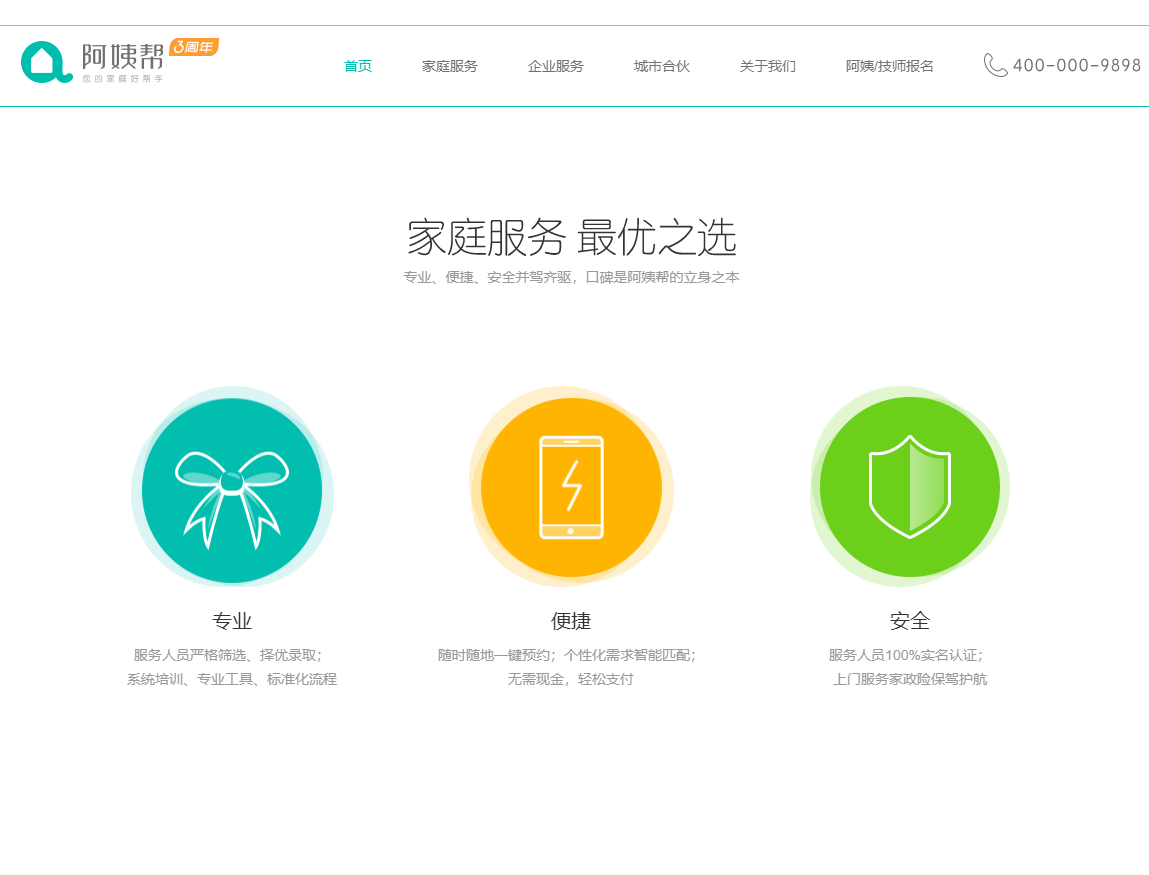
Task: Click the teal house logo icon
Action: click(x=44, y=62)
